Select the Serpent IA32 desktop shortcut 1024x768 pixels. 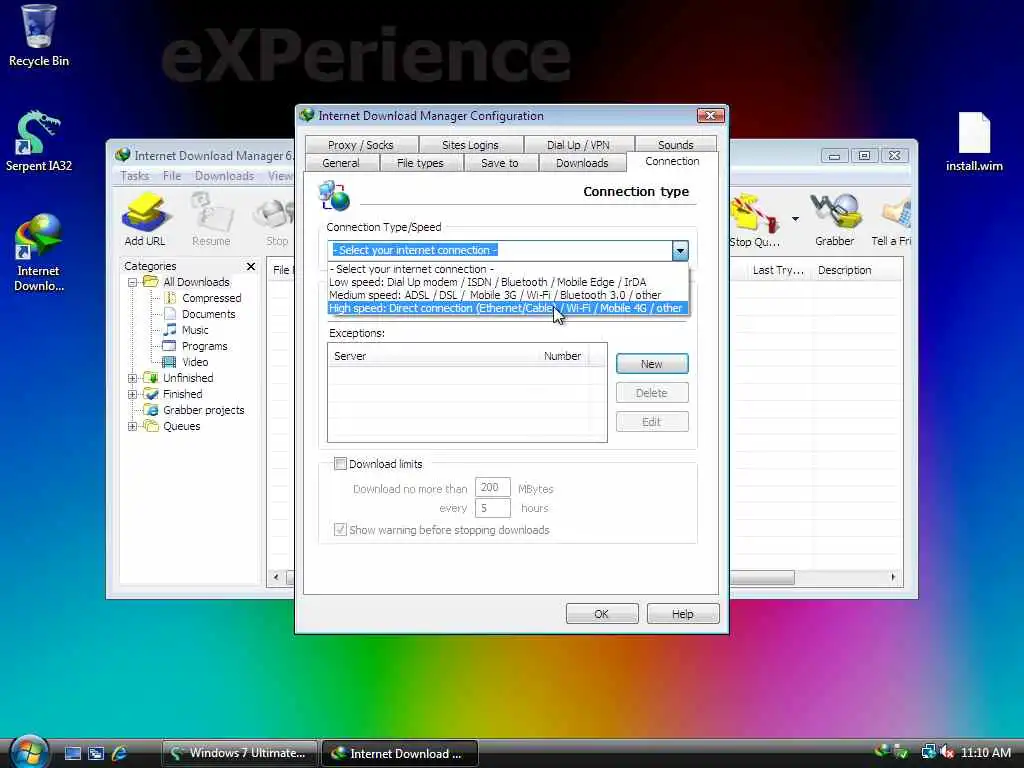click(38, 142)
